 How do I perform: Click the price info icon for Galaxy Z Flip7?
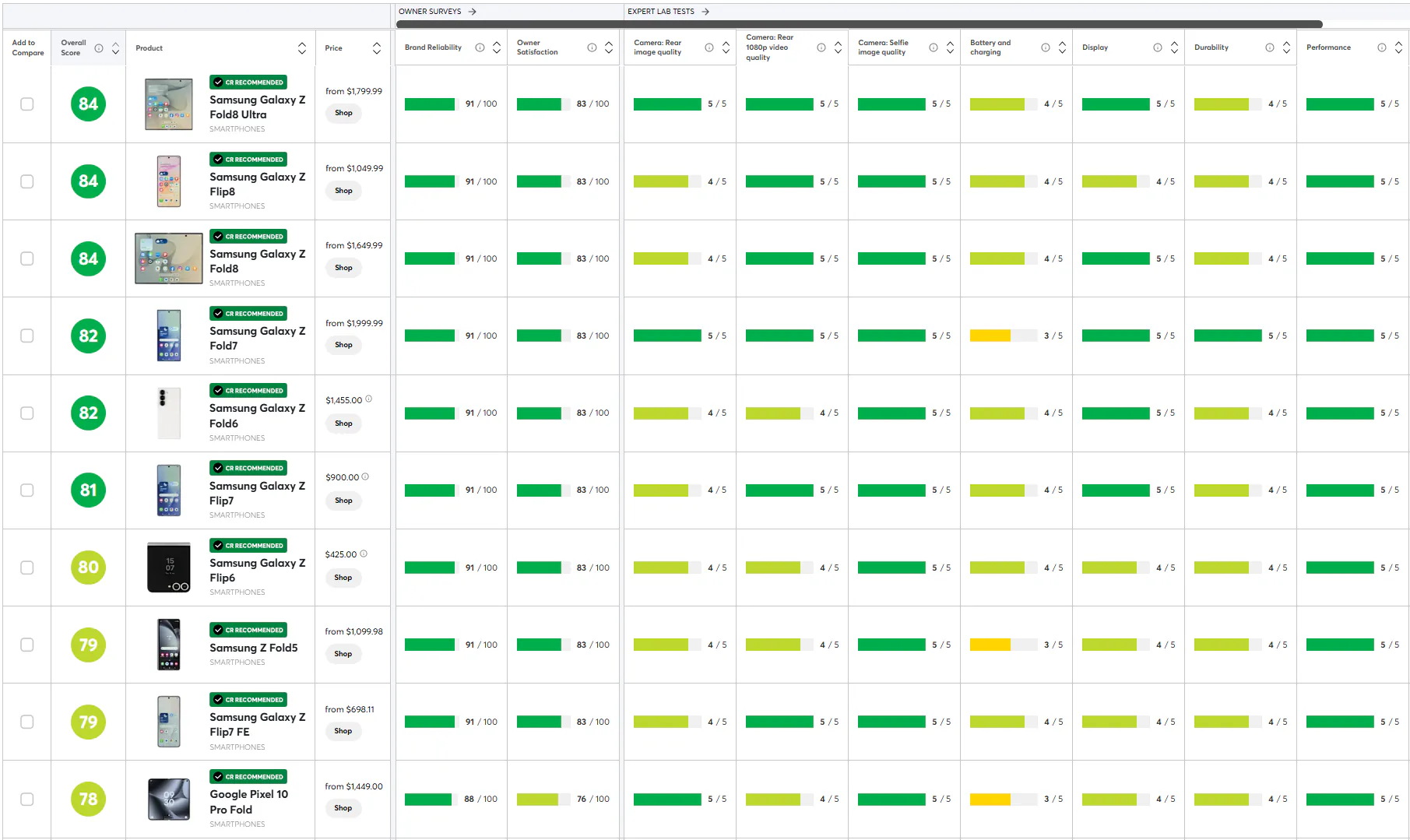point(365,476)
